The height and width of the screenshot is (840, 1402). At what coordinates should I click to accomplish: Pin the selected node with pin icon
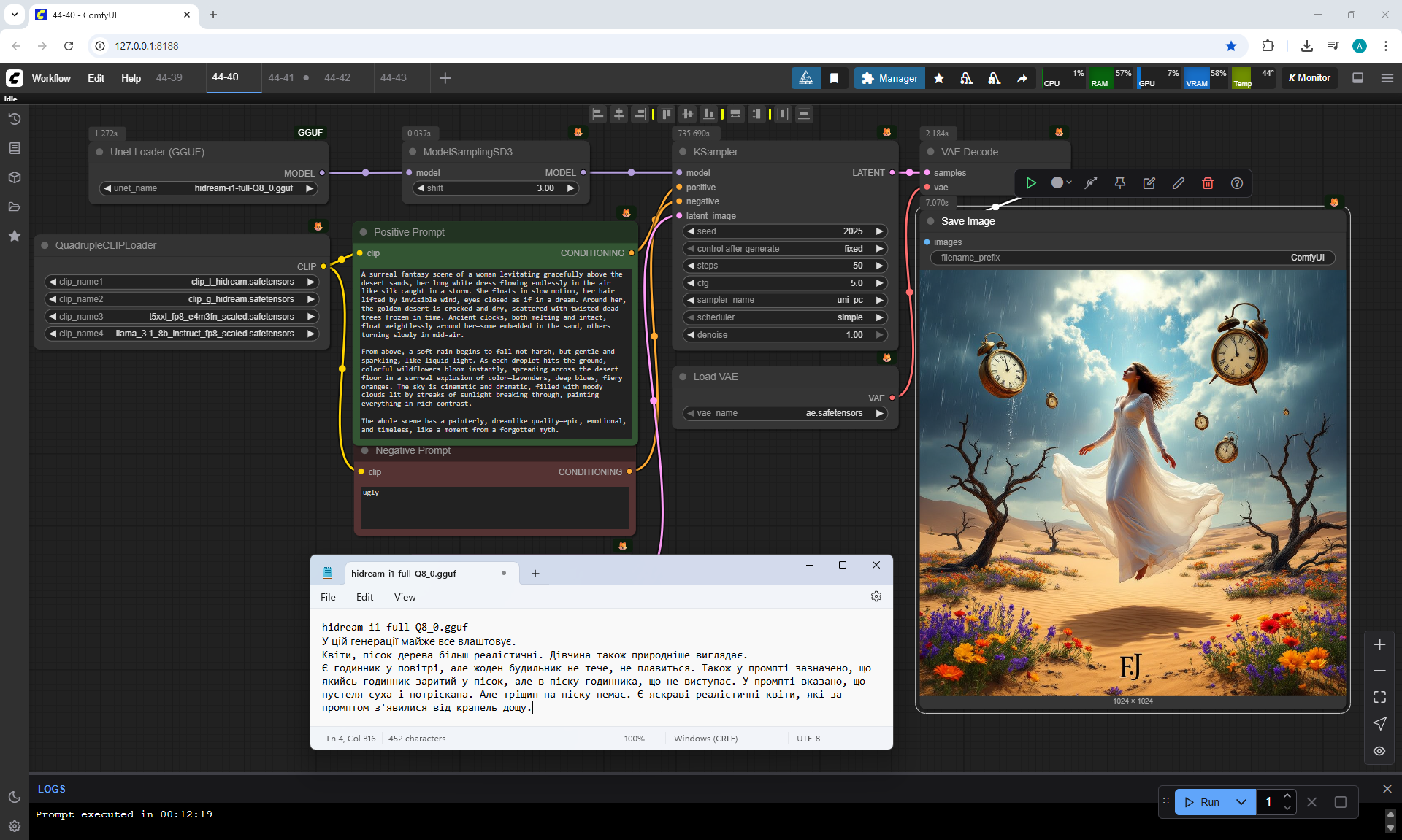(x=1119, y=183)
